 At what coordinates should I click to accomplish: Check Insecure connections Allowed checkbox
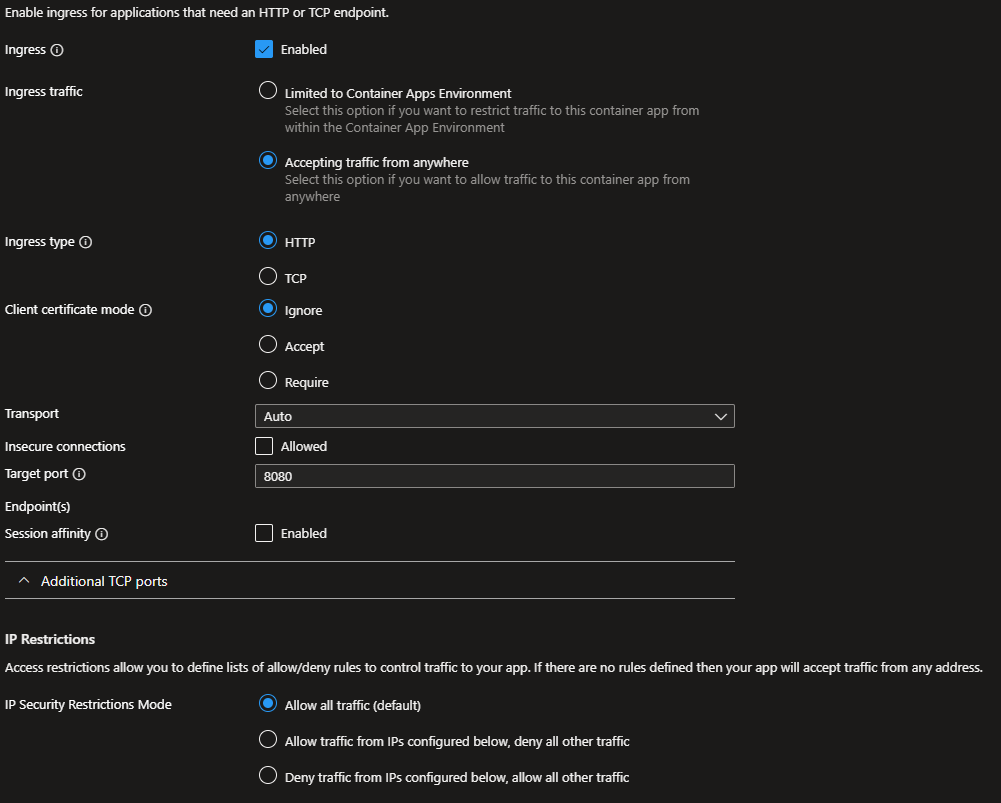click(x=264, y=446)
